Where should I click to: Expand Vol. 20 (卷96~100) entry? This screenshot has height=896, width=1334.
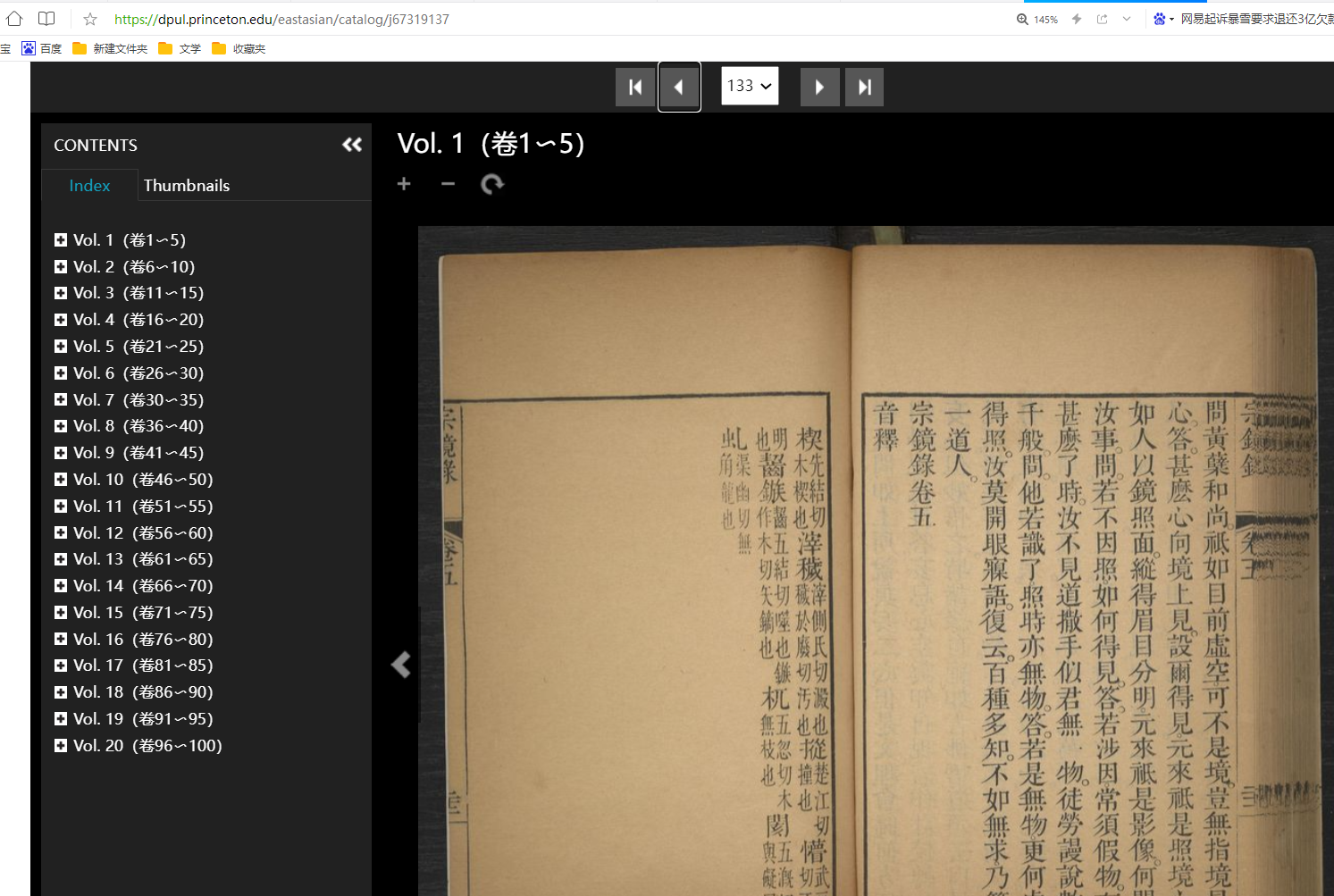click(x=61, y=746)
